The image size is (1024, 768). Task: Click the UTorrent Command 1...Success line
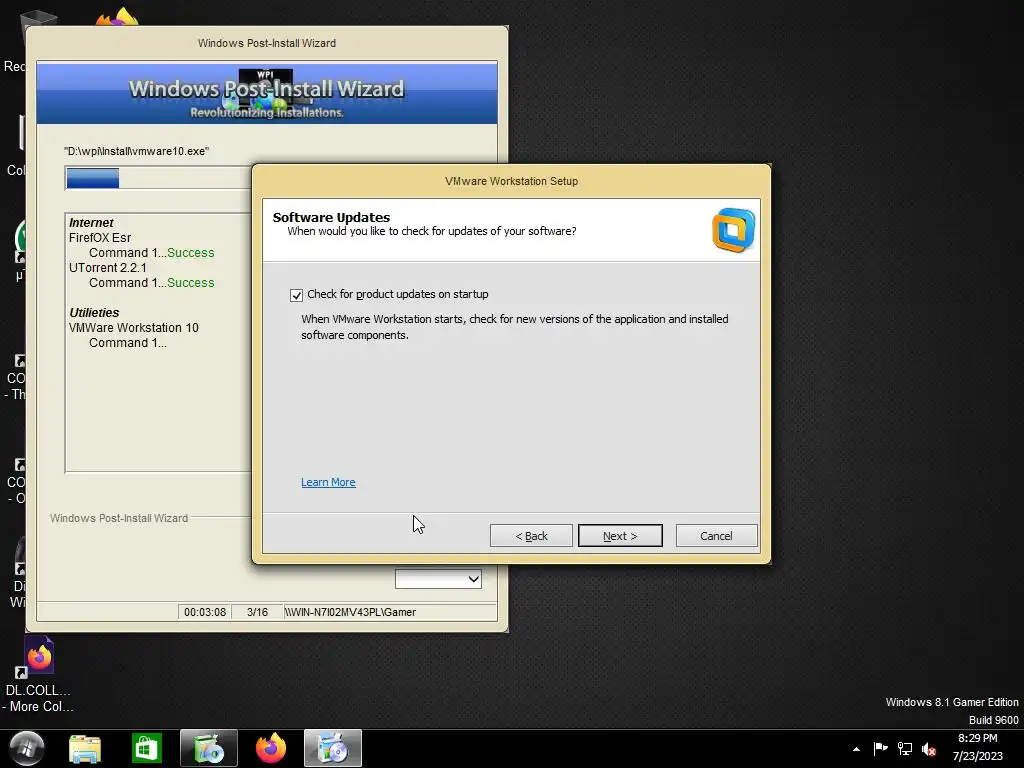pos(152,283)
